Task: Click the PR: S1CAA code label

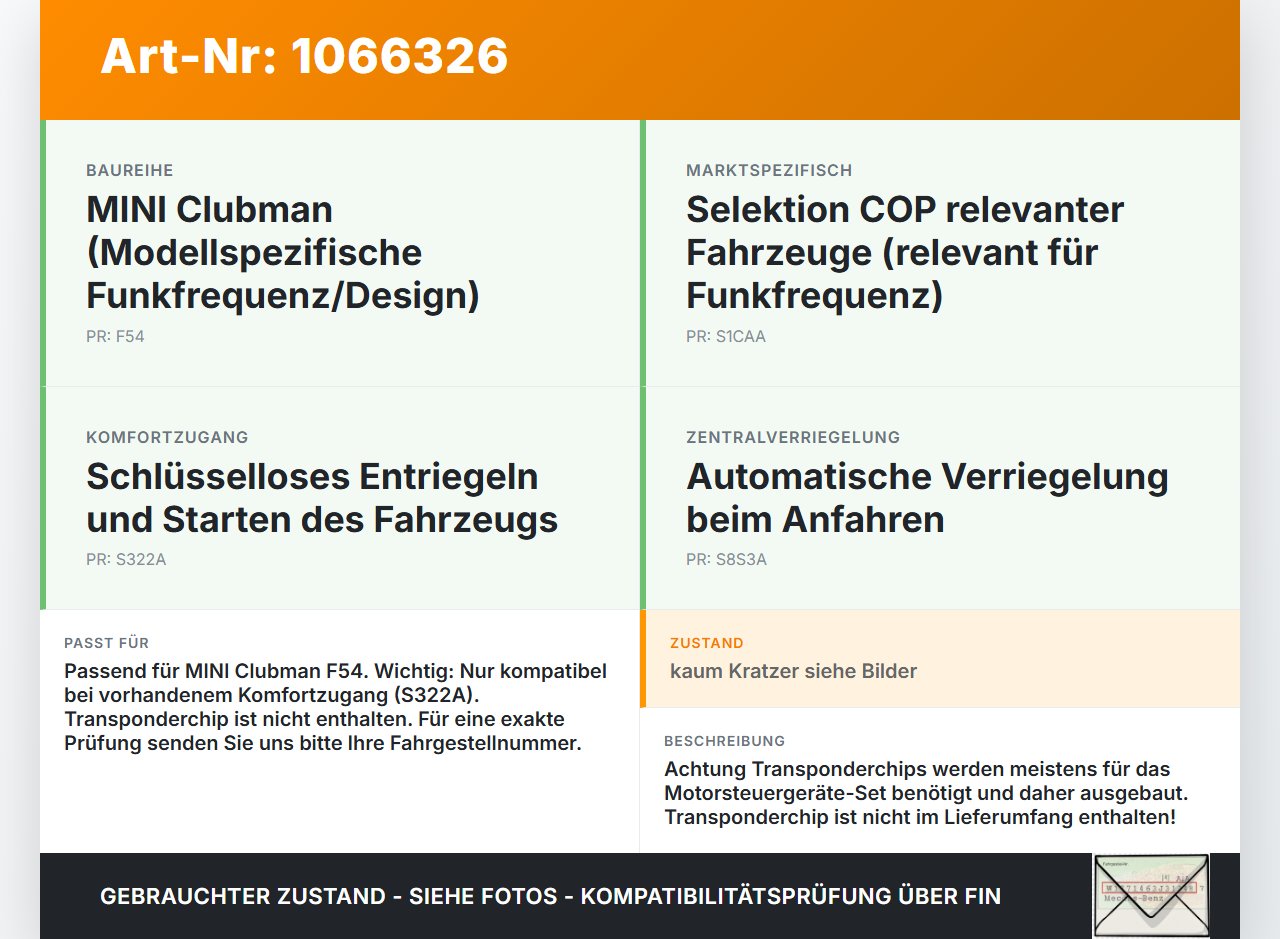Action: (x=726, y=337)
